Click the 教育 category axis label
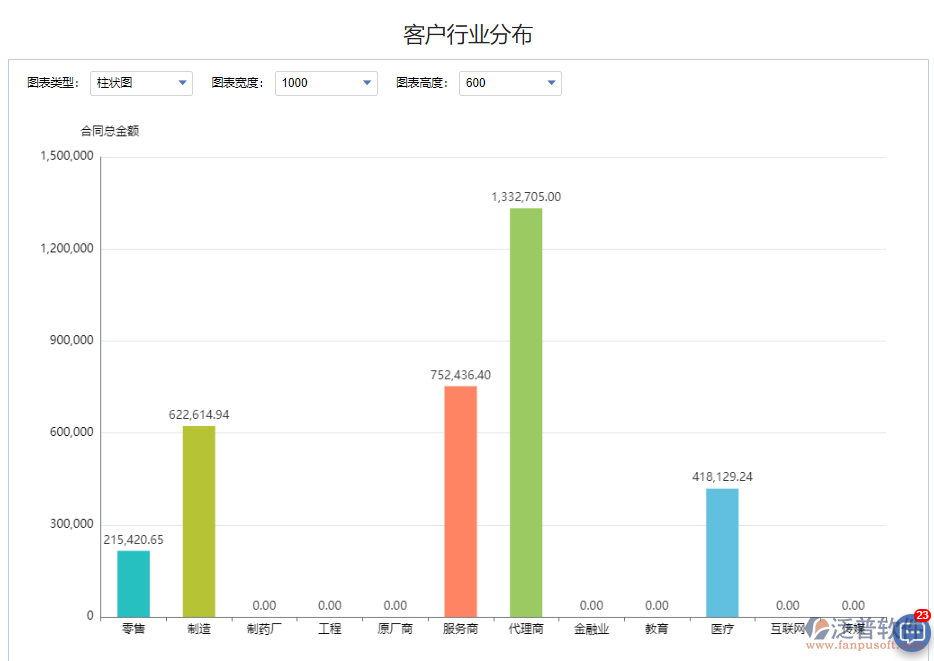The image size is (934, 661). tap(656, 628)
